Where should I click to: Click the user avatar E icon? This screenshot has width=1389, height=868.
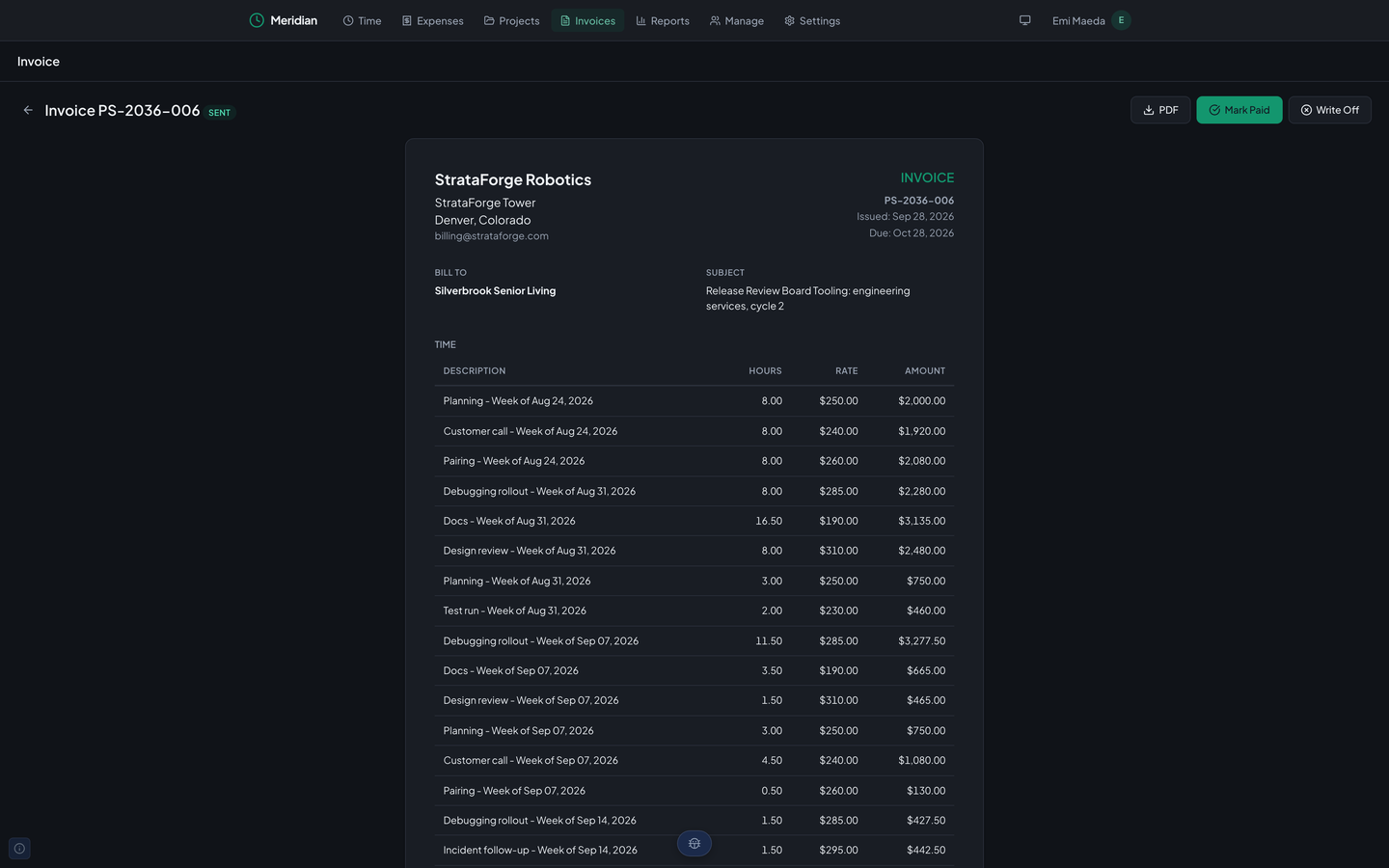click(x=1121, y=20)
